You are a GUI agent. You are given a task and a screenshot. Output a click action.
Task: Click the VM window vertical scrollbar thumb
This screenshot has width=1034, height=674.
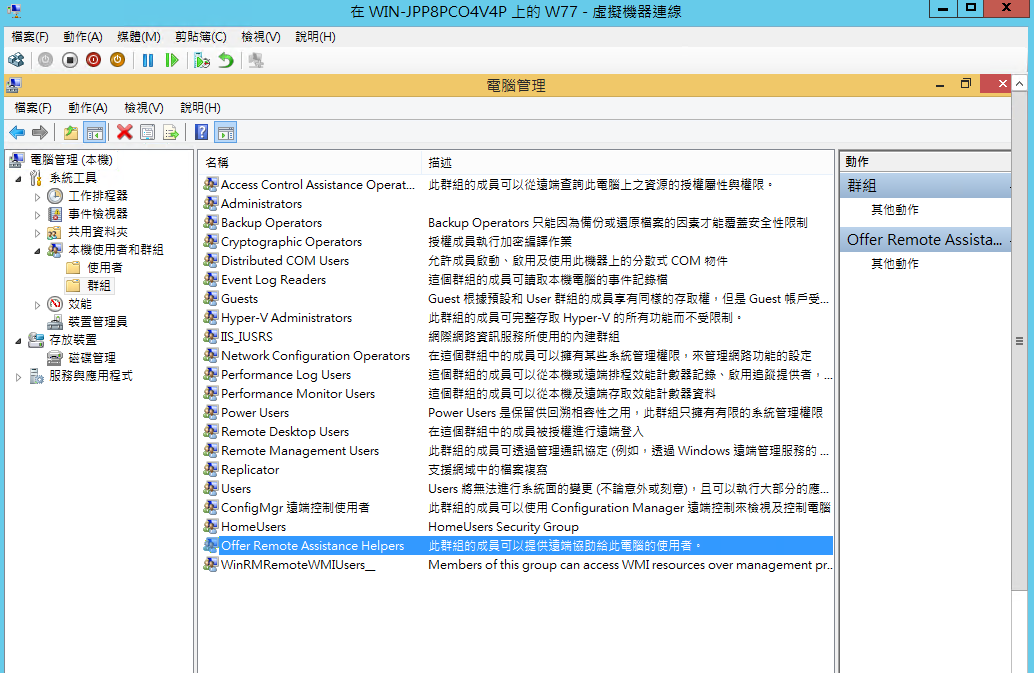click(x=1019, y=341)
